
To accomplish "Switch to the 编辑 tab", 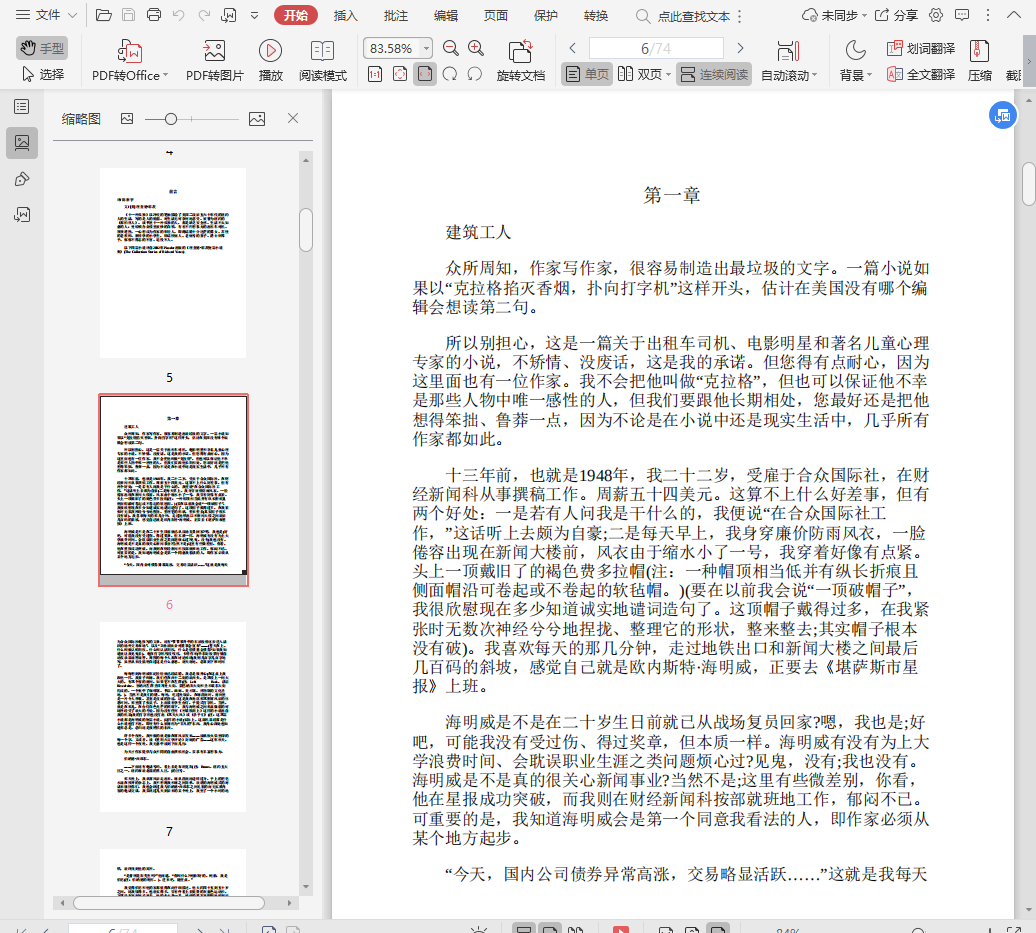I will (x=446, y=15).
